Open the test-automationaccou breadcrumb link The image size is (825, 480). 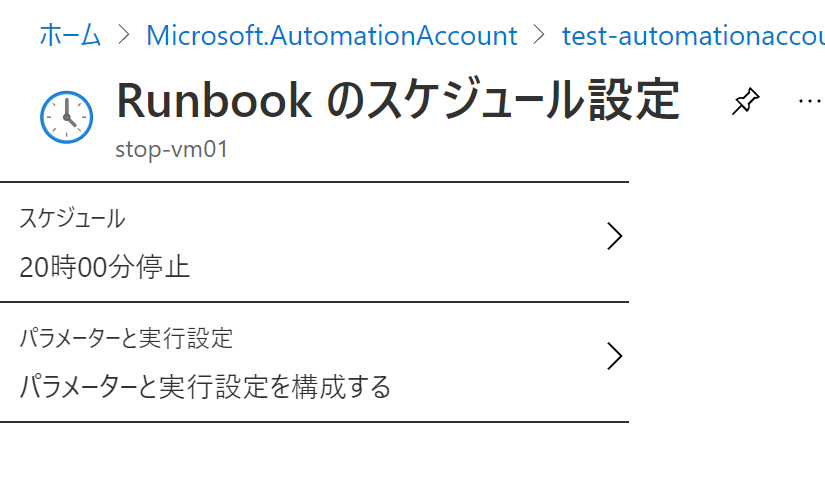pyautogui.click(x=693, y=36)
